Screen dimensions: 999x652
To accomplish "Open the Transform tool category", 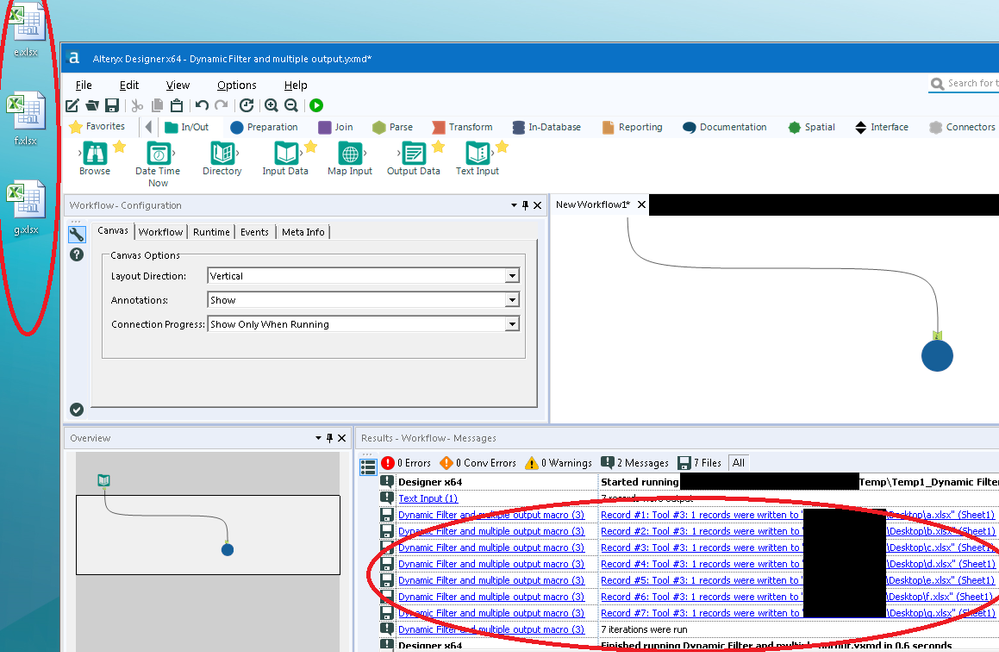I will click(x=462, y=127).
